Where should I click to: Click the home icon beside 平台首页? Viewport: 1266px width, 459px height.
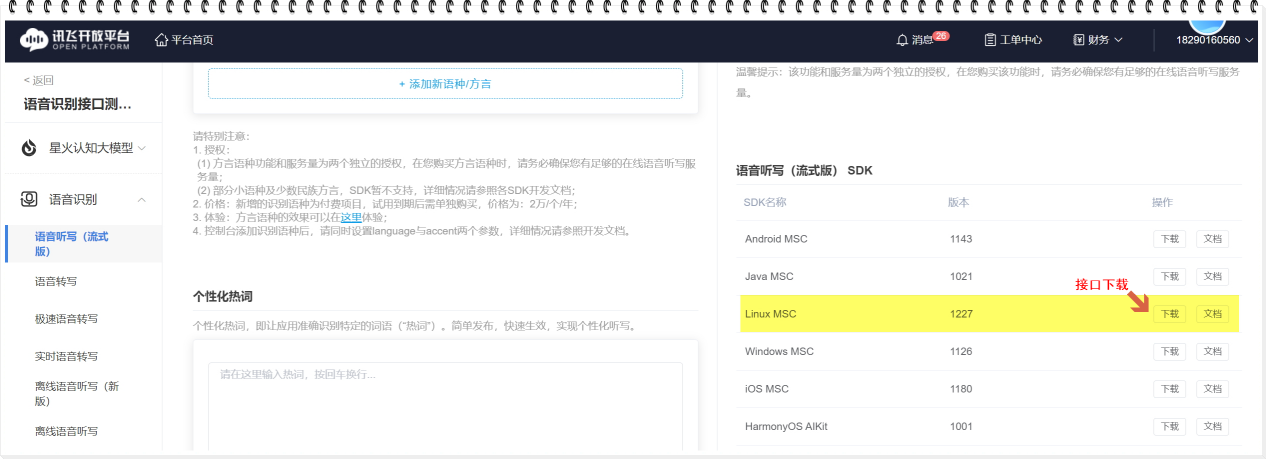coord(161,40)
